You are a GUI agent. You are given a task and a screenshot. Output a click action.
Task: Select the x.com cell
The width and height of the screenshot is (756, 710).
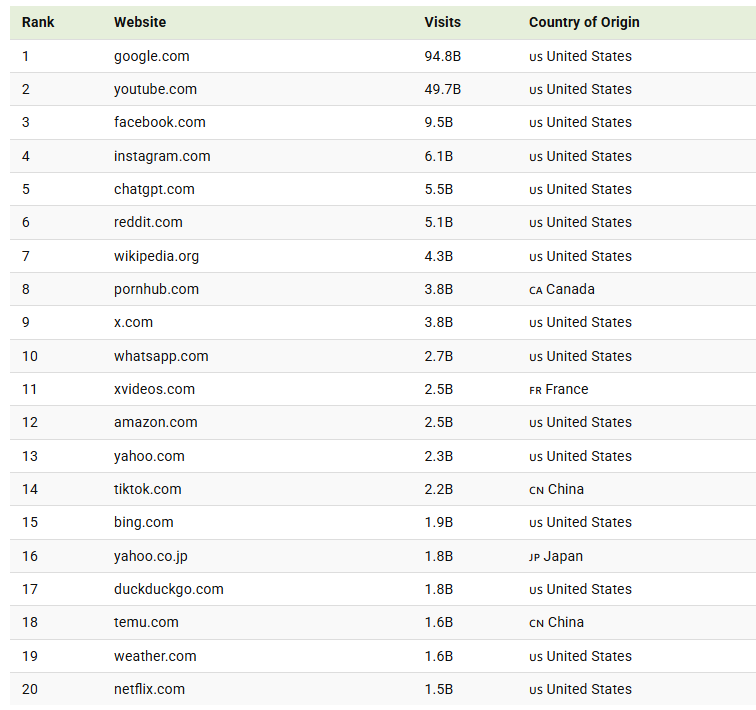[133, 322]
